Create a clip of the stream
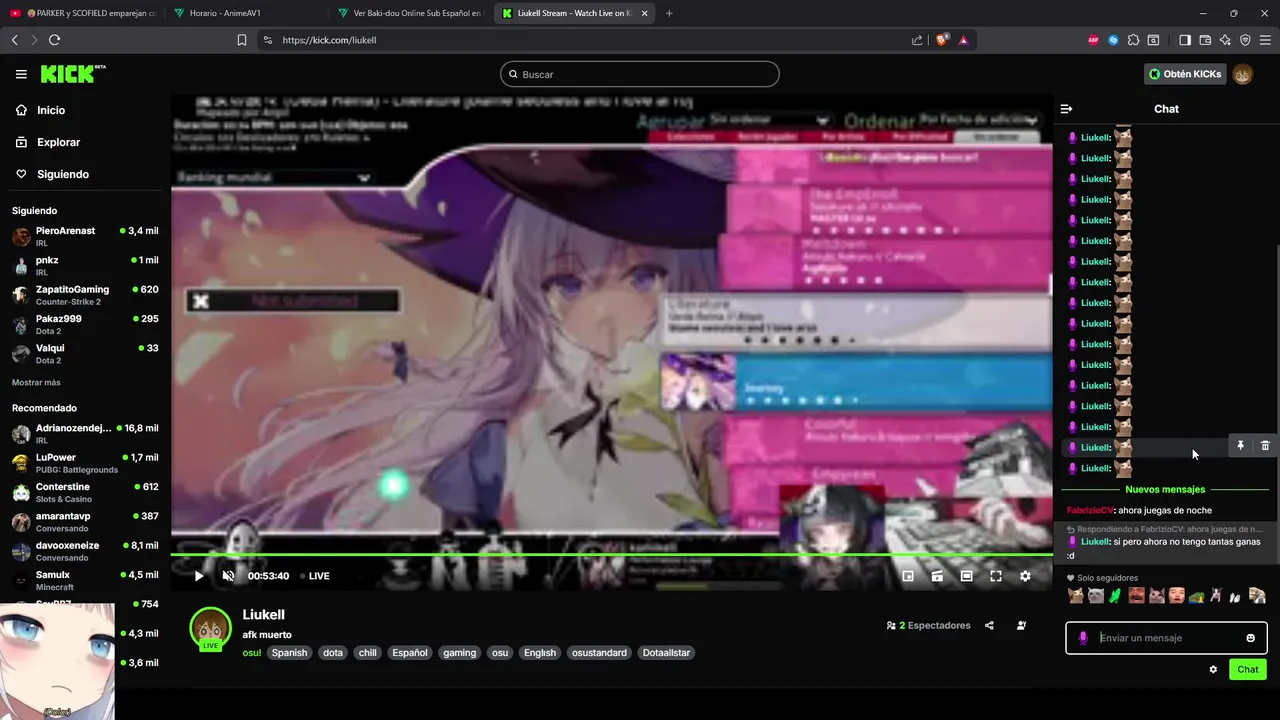Screen dimensions: 1280x720 coord(937,576)
